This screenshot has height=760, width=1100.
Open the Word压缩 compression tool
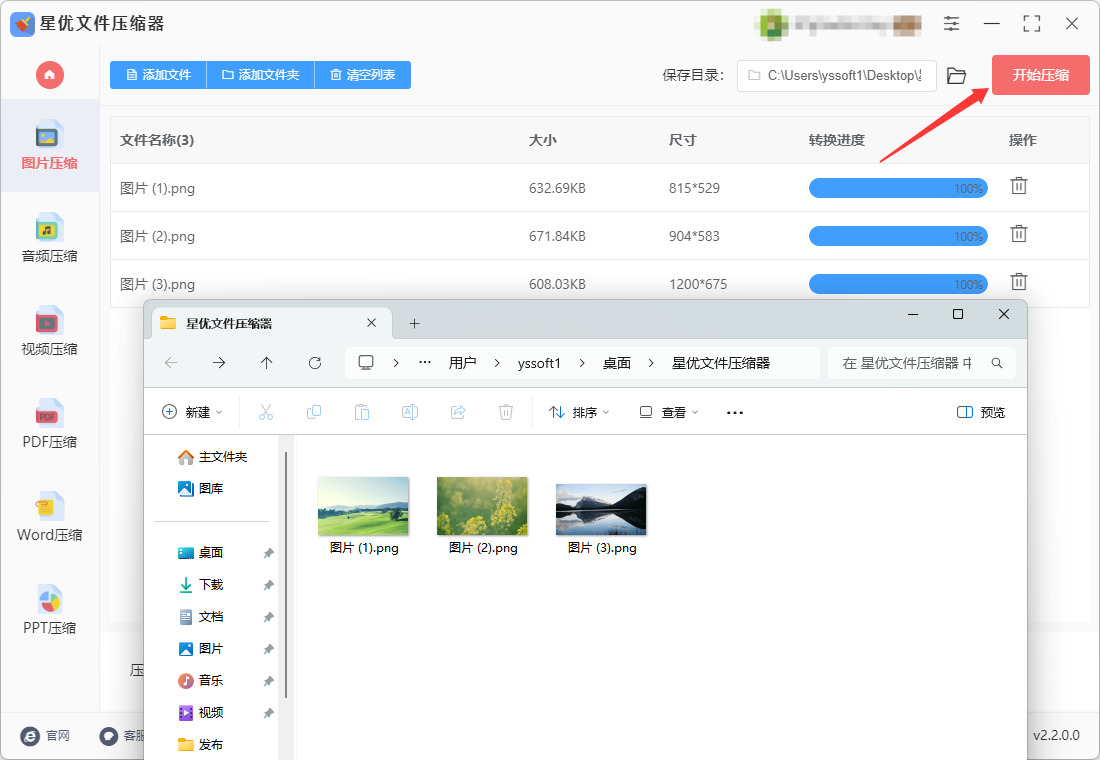(x=49, y=517)
